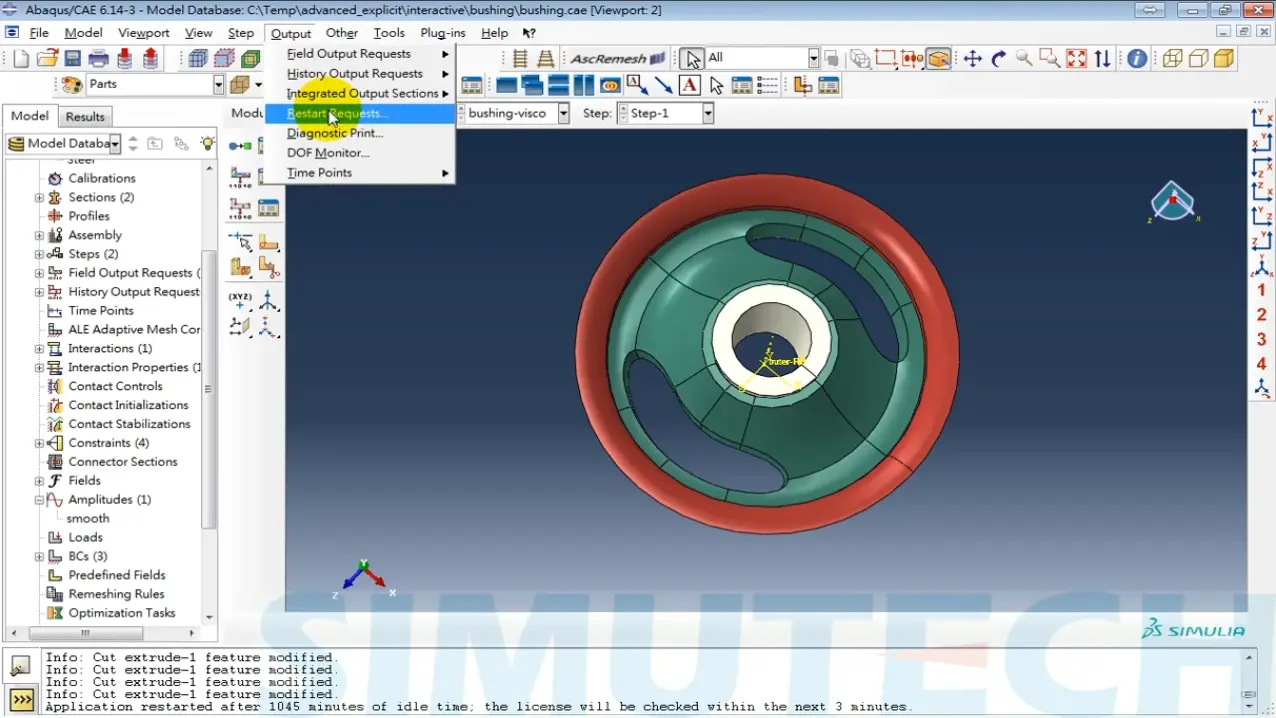Apply view 3 from views toolbar

point(1262,340)
